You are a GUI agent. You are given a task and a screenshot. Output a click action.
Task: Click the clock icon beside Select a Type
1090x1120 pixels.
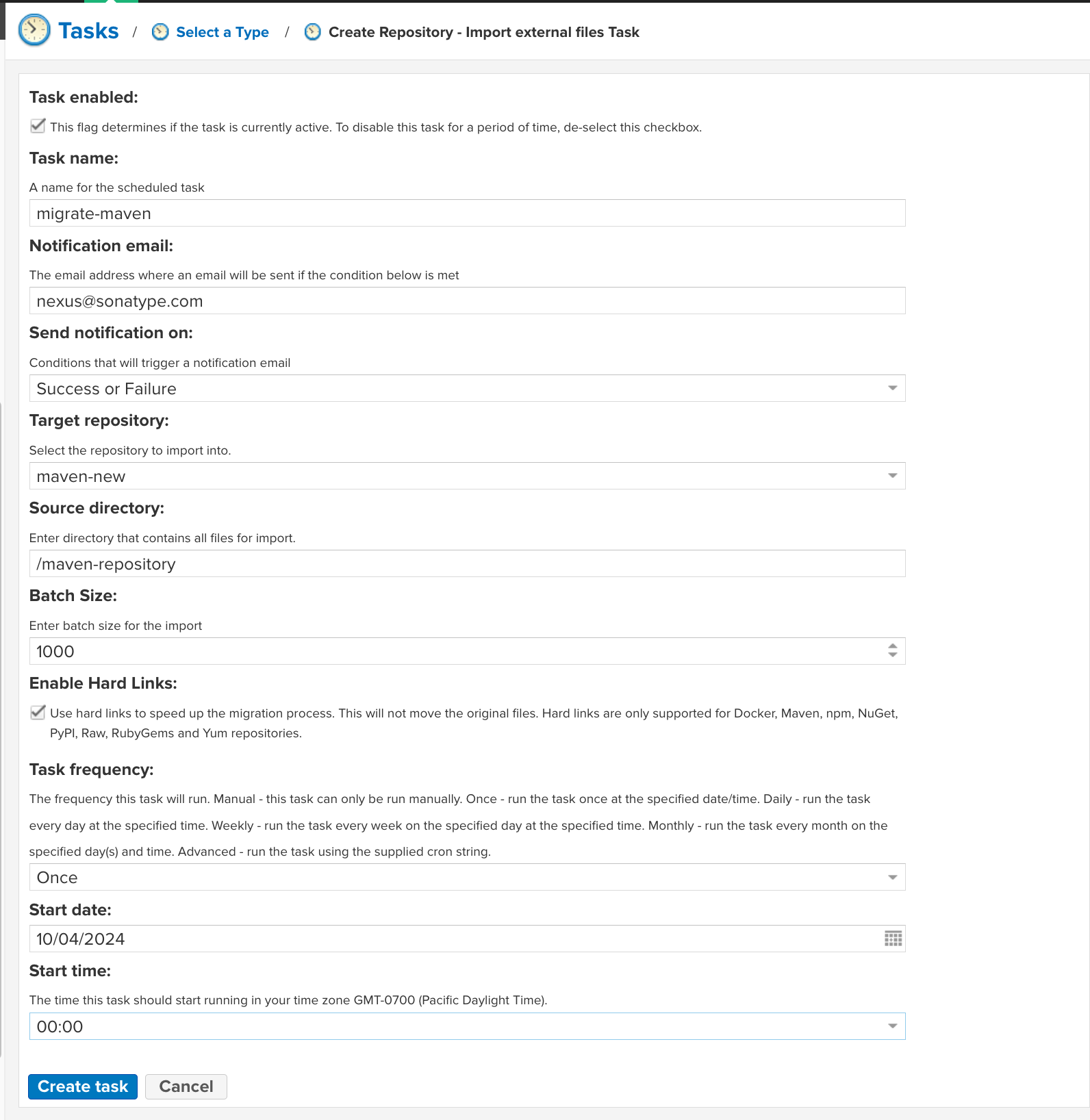[160, 32]
